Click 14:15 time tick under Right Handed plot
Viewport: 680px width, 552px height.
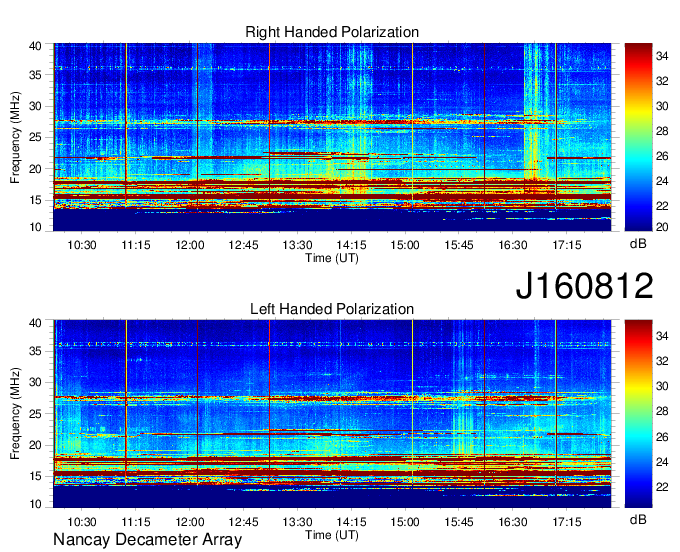(351, 245)
